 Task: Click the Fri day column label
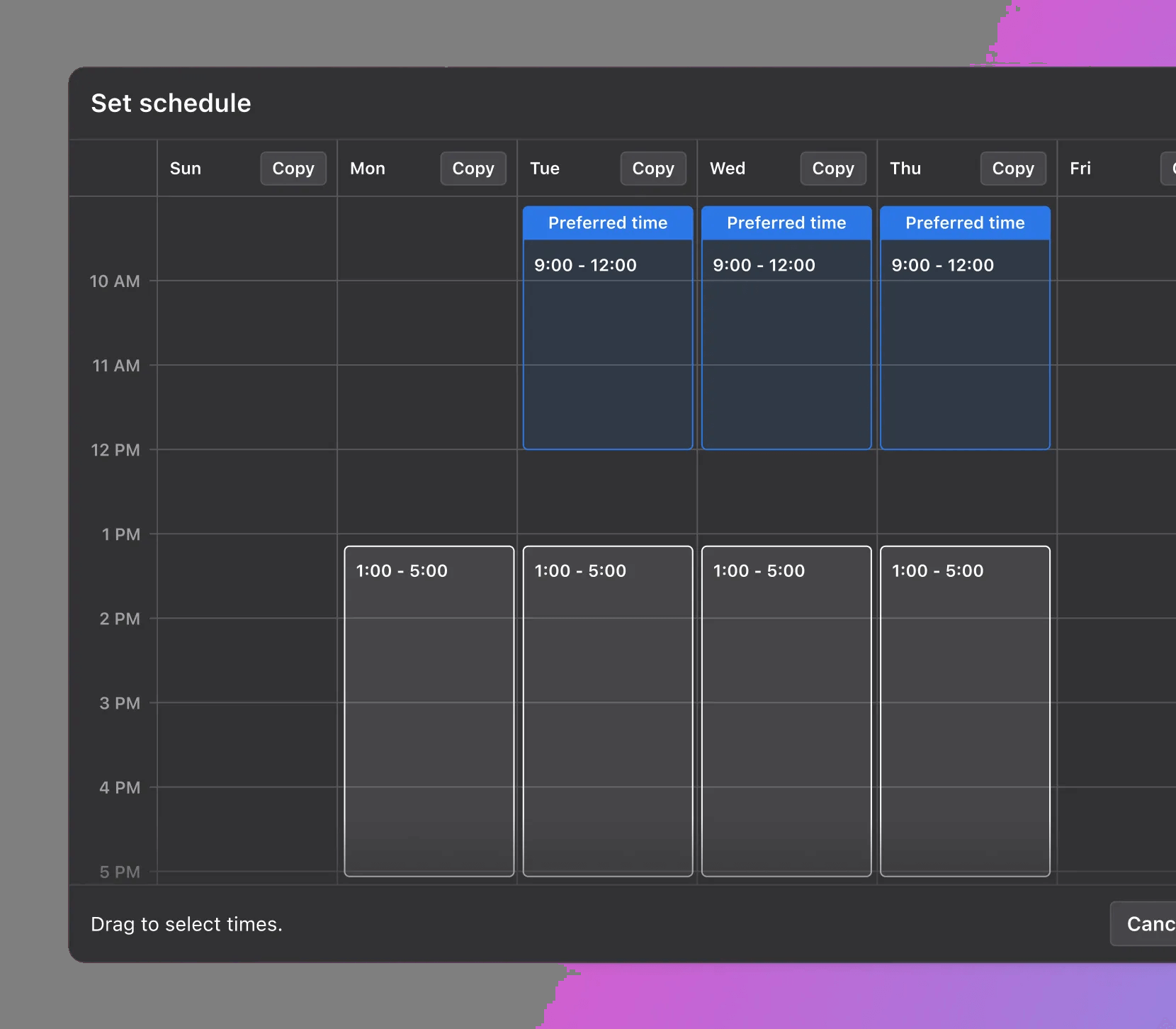click(1080, 169)
